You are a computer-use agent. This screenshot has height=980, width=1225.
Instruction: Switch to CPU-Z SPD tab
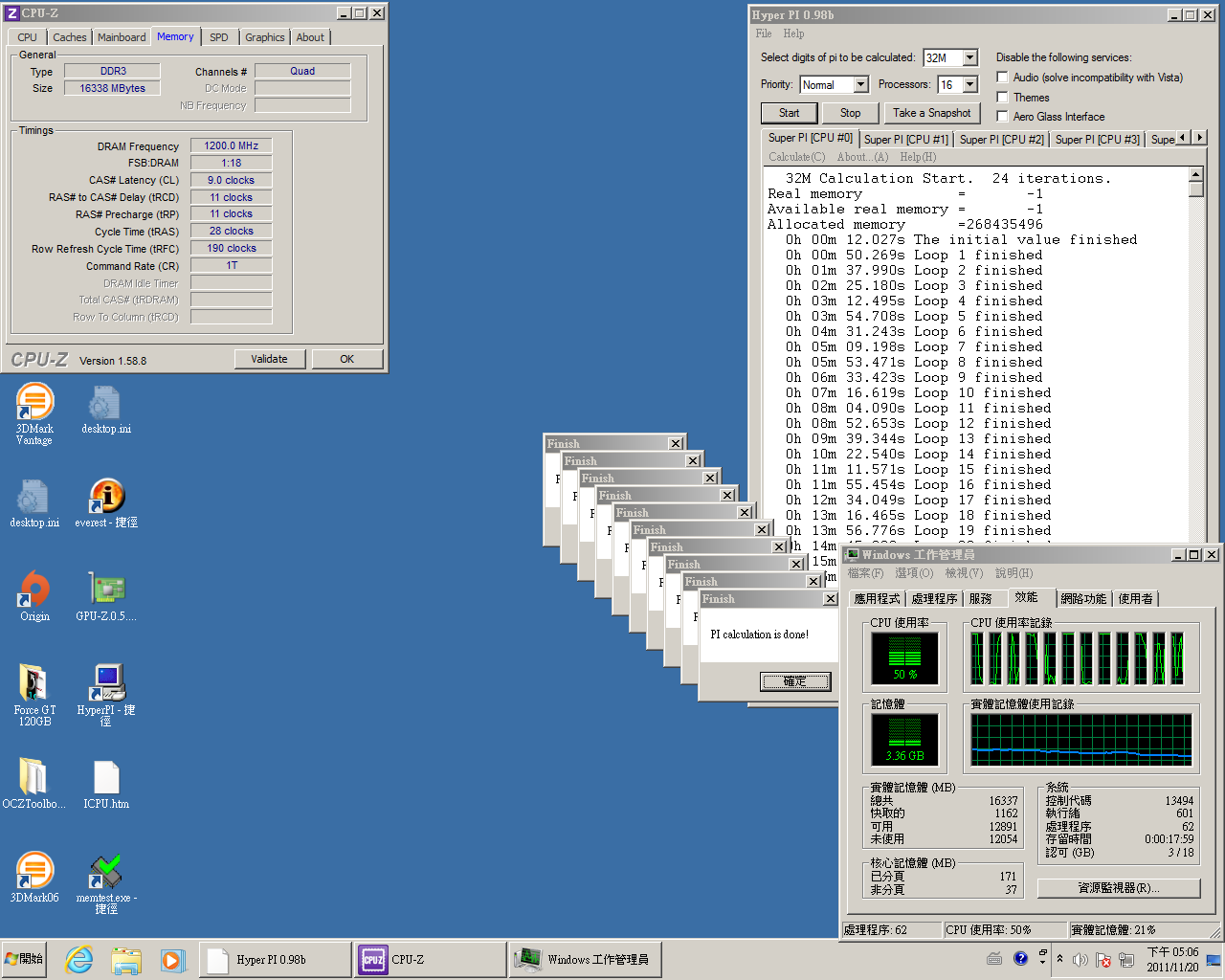[x=219, y=37]
